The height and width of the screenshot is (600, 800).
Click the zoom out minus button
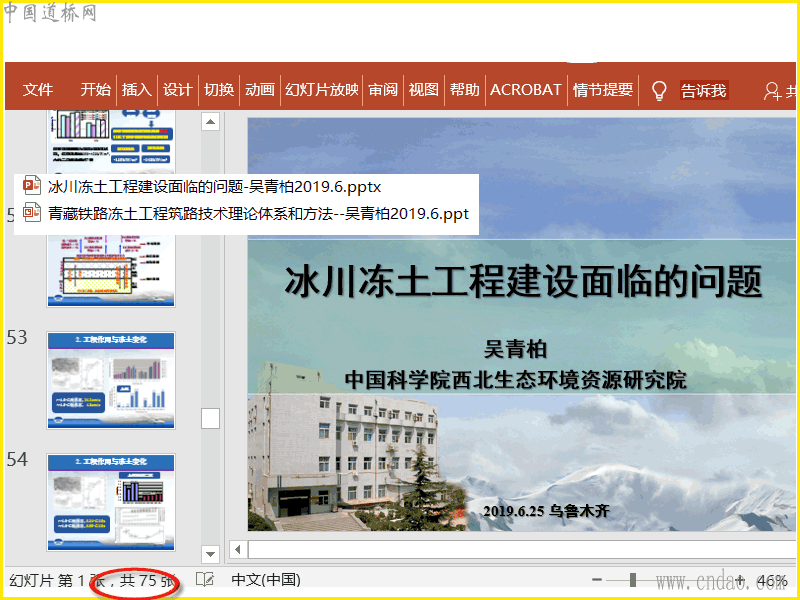click(597, 580)
